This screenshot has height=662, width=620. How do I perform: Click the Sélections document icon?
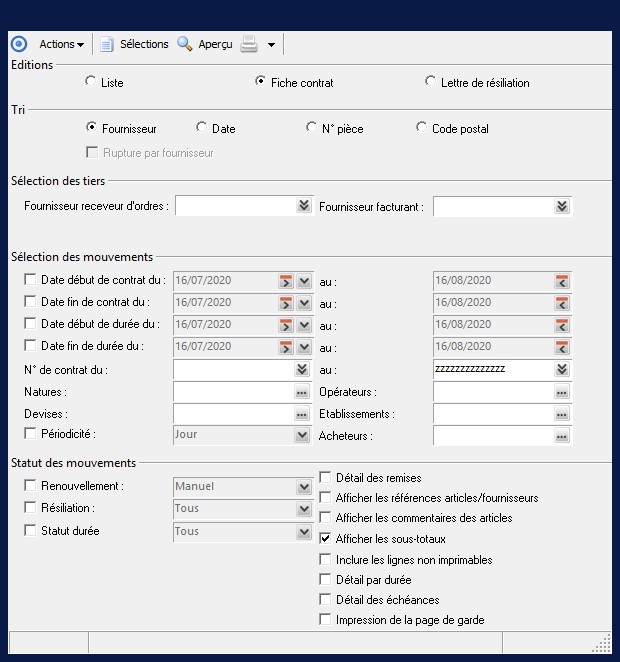pyautogui.click(x=107, y=44)
